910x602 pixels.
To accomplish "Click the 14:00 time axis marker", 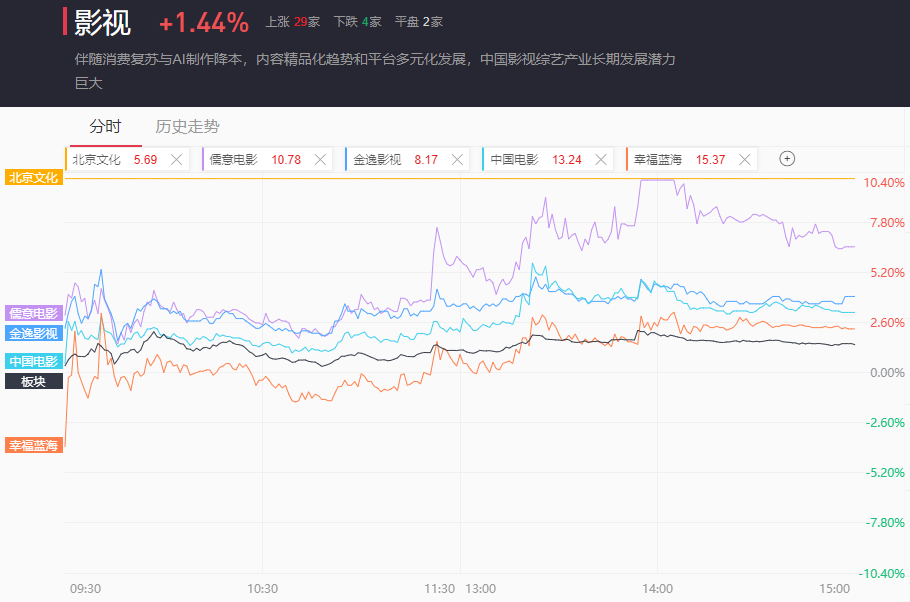I will pos(658,589).
